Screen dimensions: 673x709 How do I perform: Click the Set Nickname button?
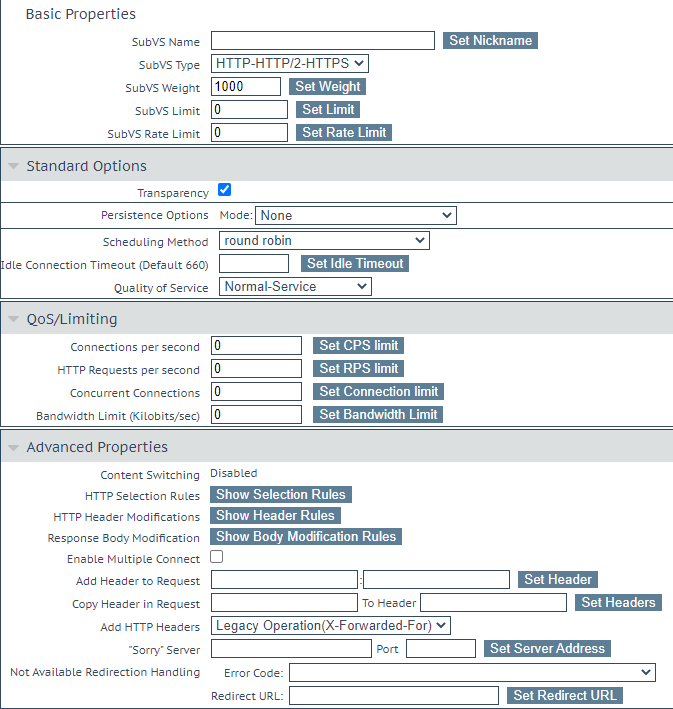pyautogui.click(x=490, y=40)
